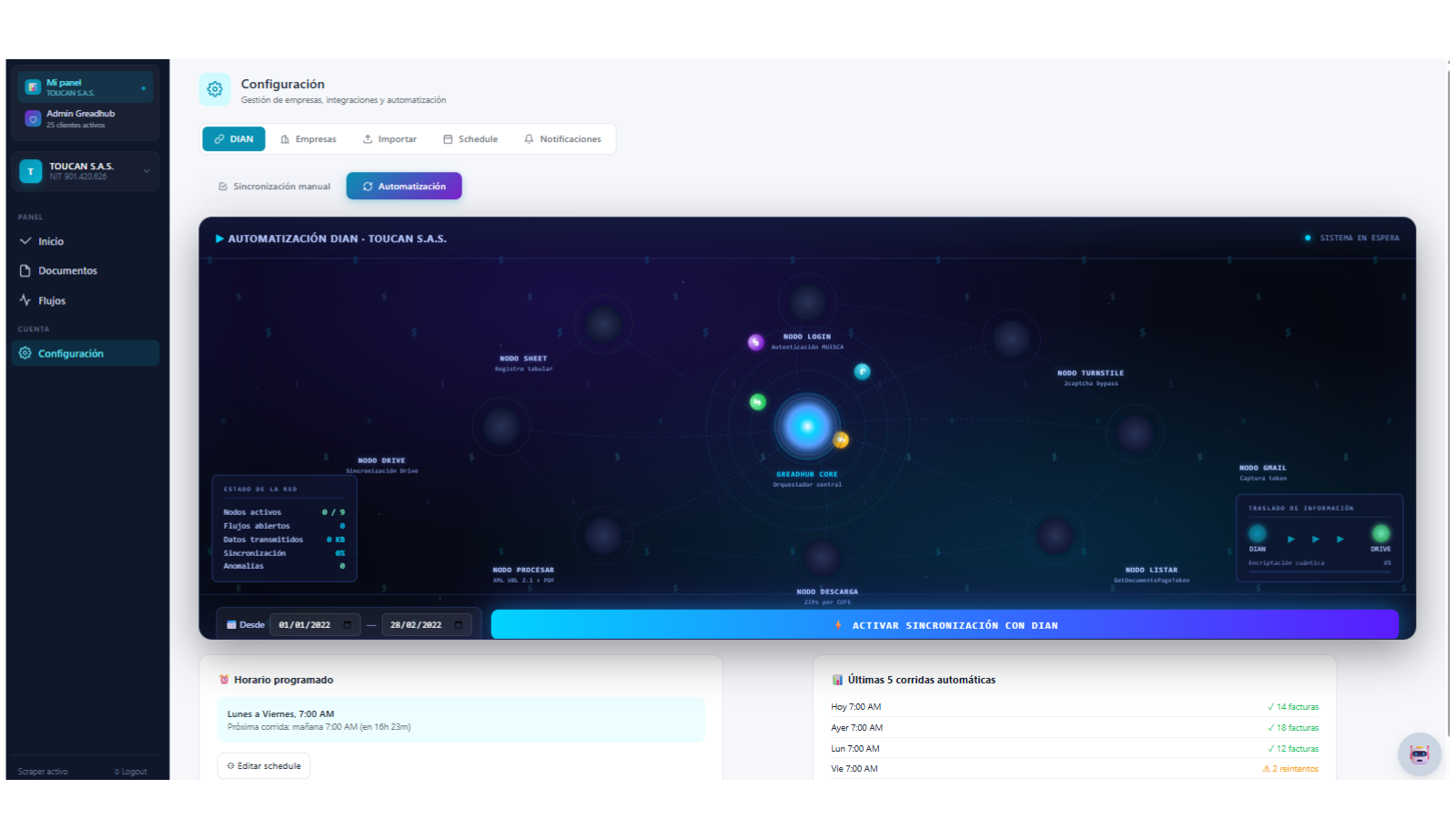Click the Datos transmitidos row

tap(284, 540)
